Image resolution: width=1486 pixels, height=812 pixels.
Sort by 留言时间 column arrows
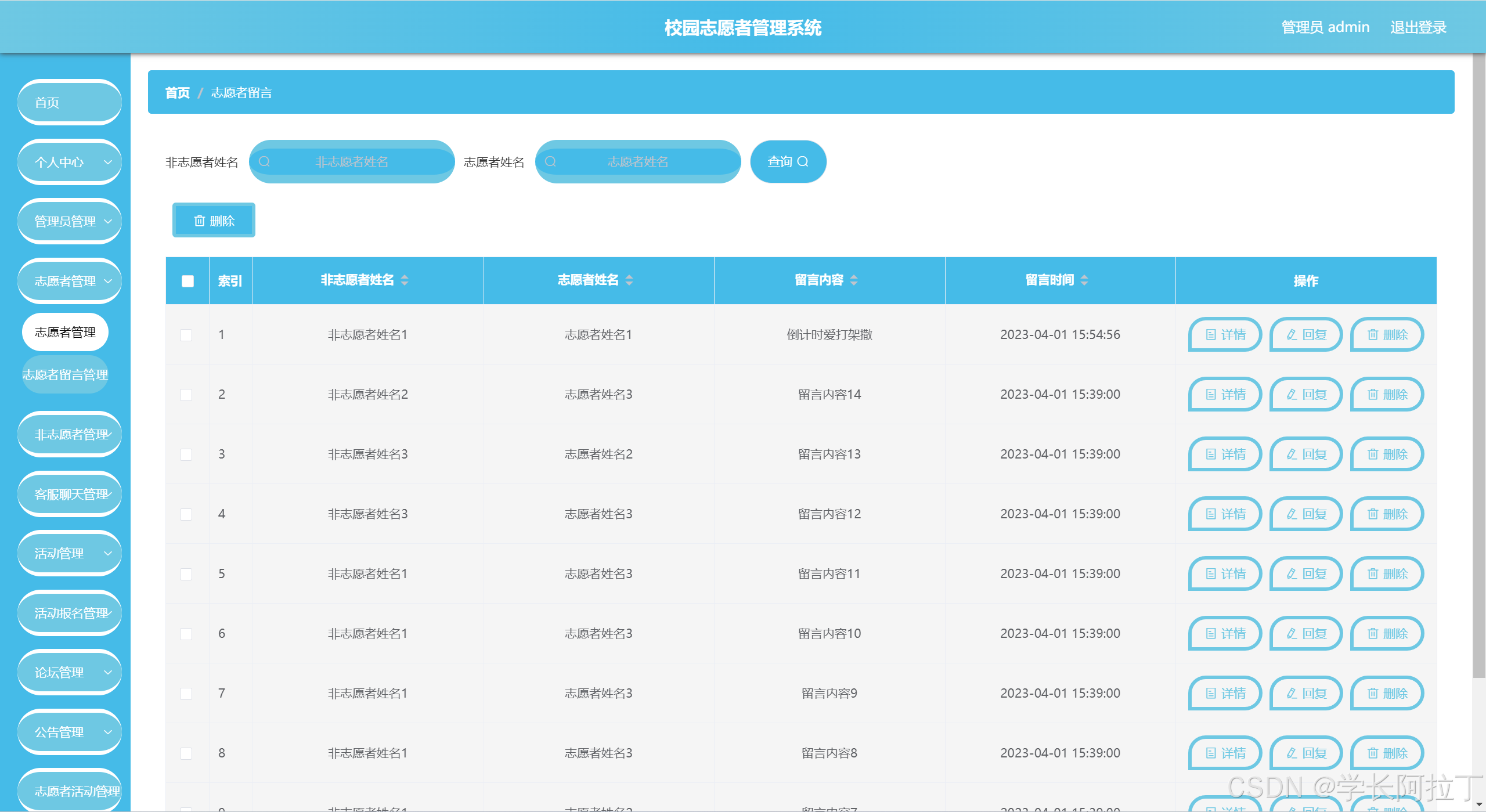pyautogui.click(x=1084, y=280)
